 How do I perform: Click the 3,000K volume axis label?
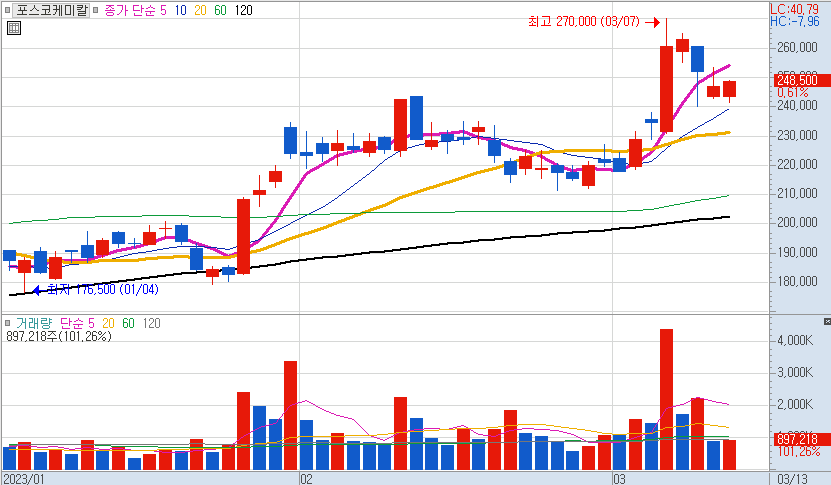[x=795, y=373]
